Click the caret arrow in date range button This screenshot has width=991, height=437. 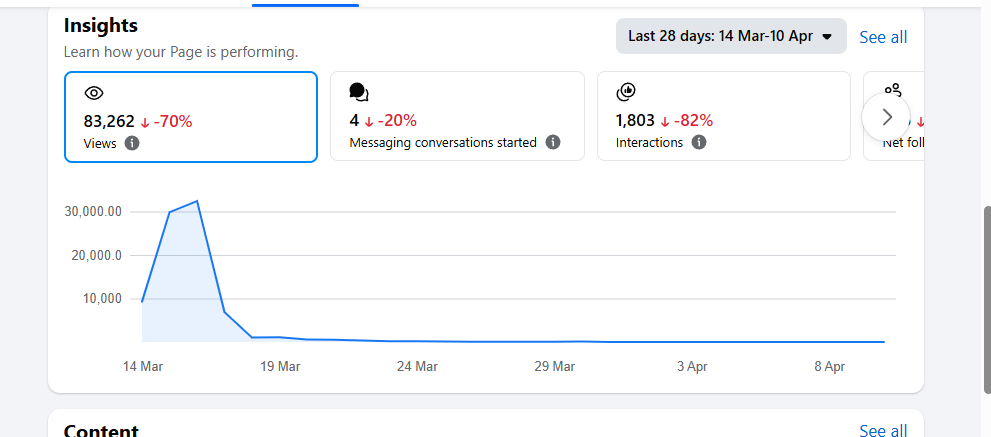coord(827,37)
